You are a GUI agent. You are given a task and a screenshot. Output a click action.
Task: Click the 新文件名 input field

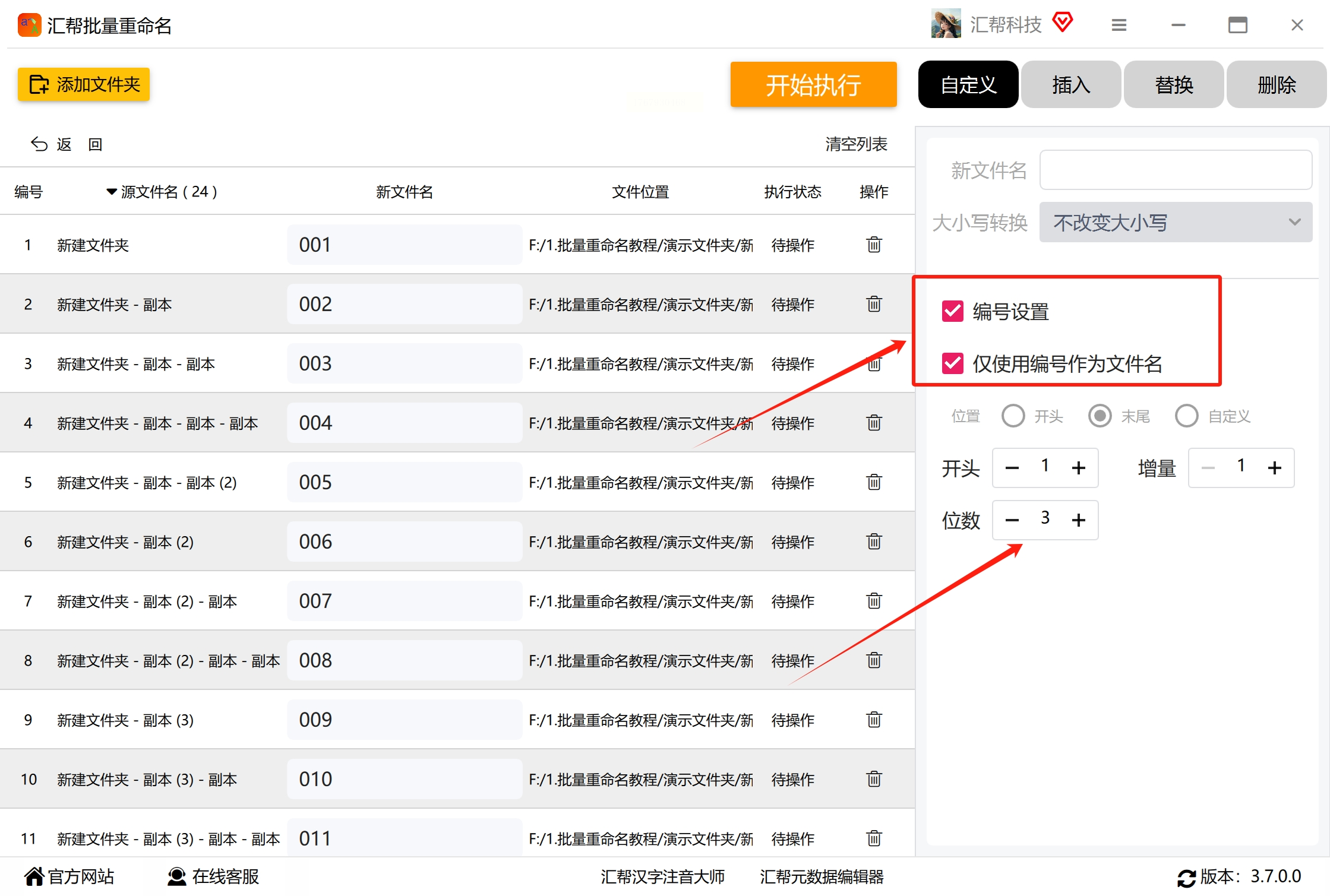coord(1175,170)
